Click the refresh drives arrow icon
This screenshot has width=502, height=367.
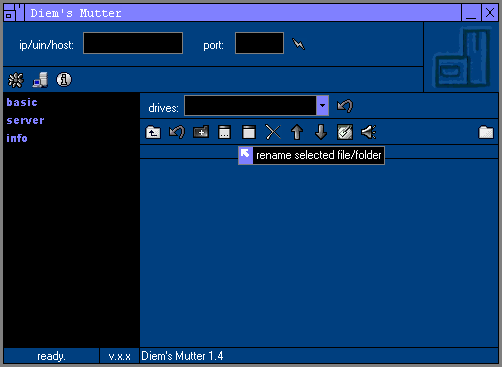(x=345, y=106)
